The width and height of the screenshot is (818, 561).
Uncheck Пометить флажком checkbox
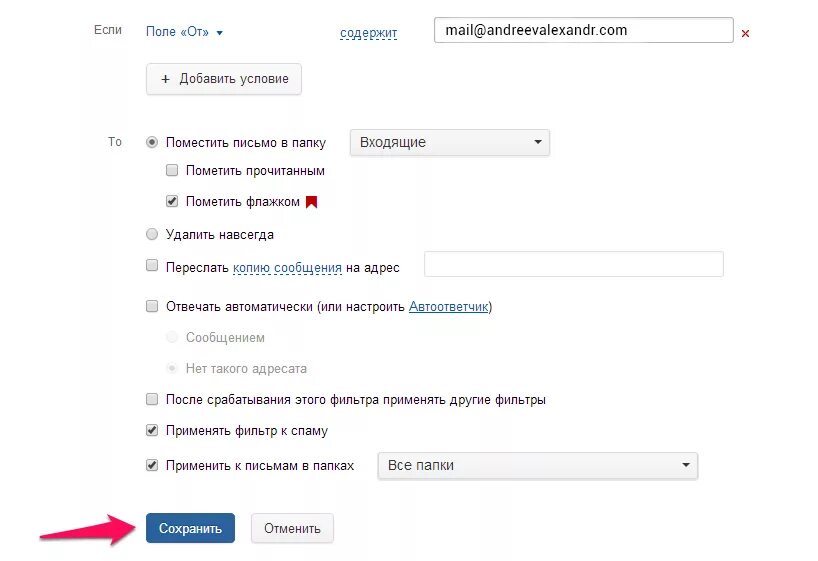pyautogui.click(x=172, y=201)
